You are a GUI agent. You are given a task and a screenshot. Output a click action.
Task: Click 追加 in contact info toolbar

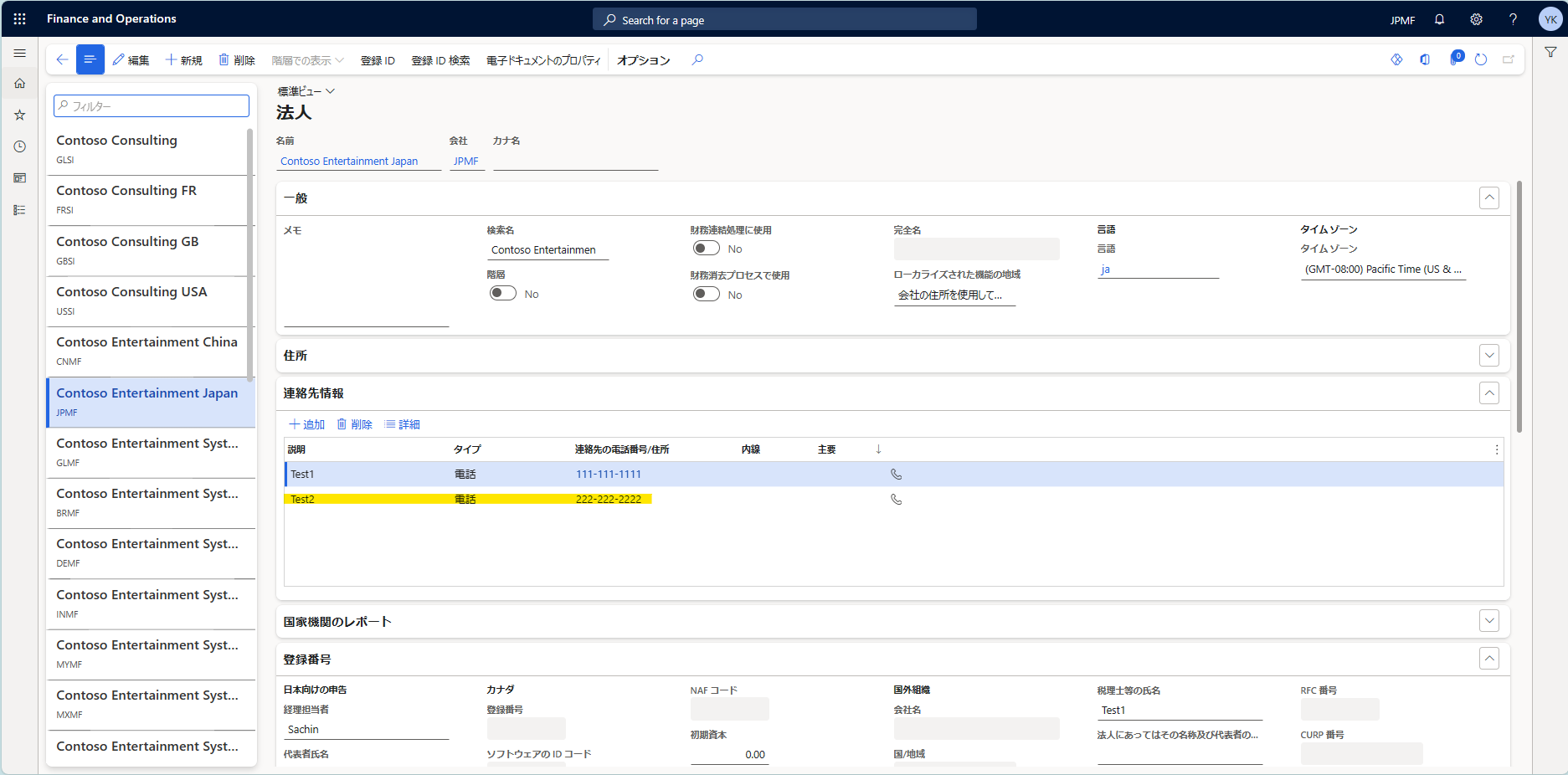tap(306, 424)
